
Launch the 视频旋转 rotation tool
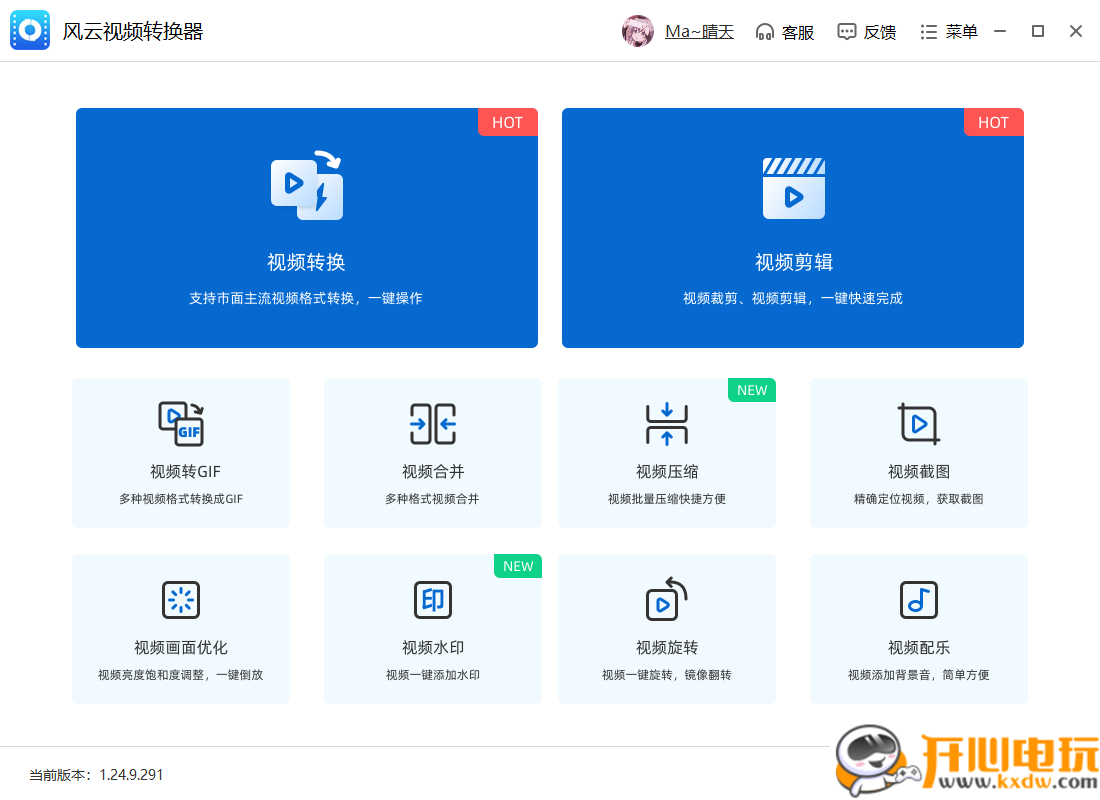tap(666, 628)
